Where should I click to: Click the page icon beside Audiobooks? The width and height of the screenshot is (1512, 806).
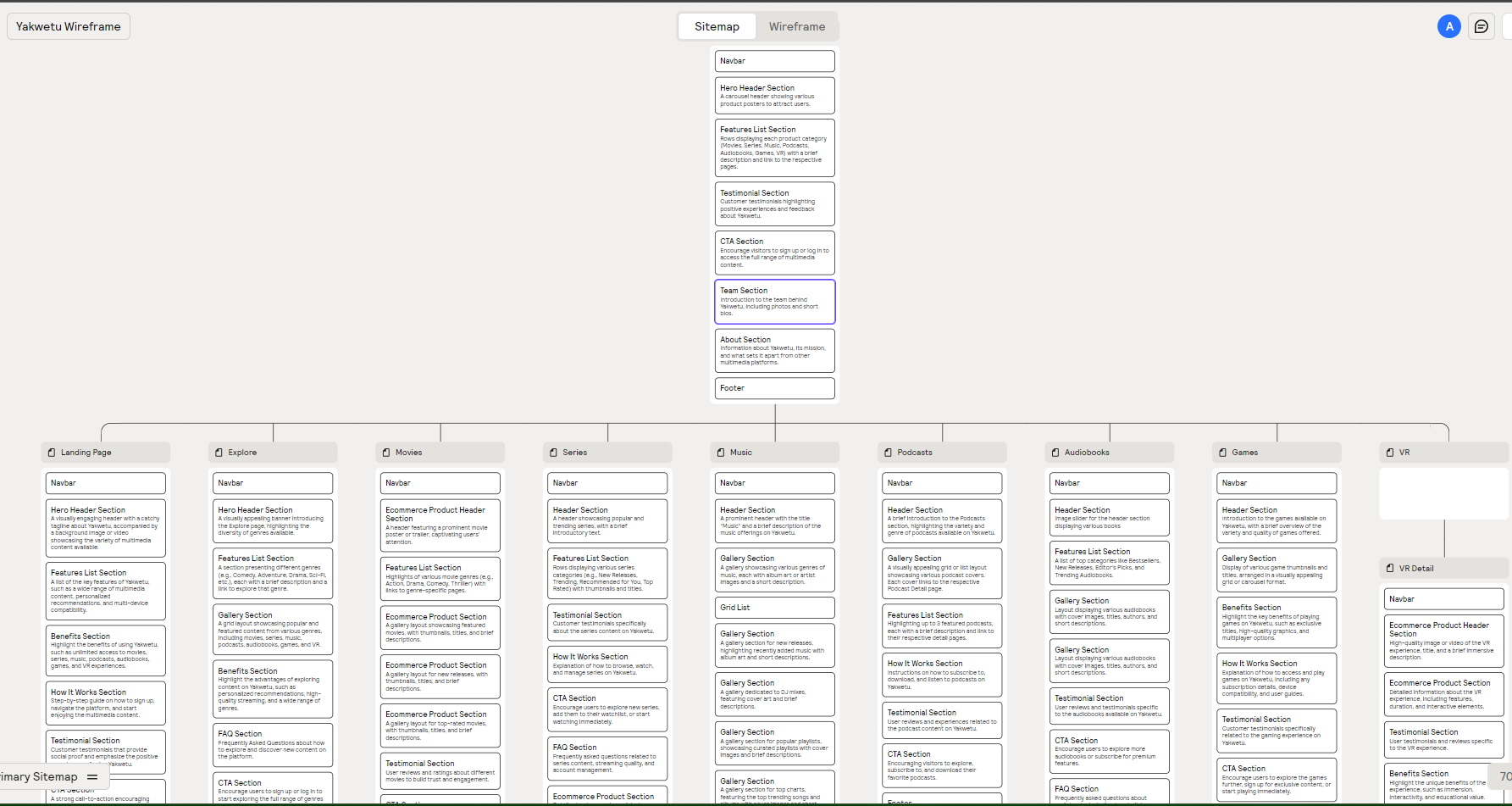pyautogui.click(x=1055, y=452)
